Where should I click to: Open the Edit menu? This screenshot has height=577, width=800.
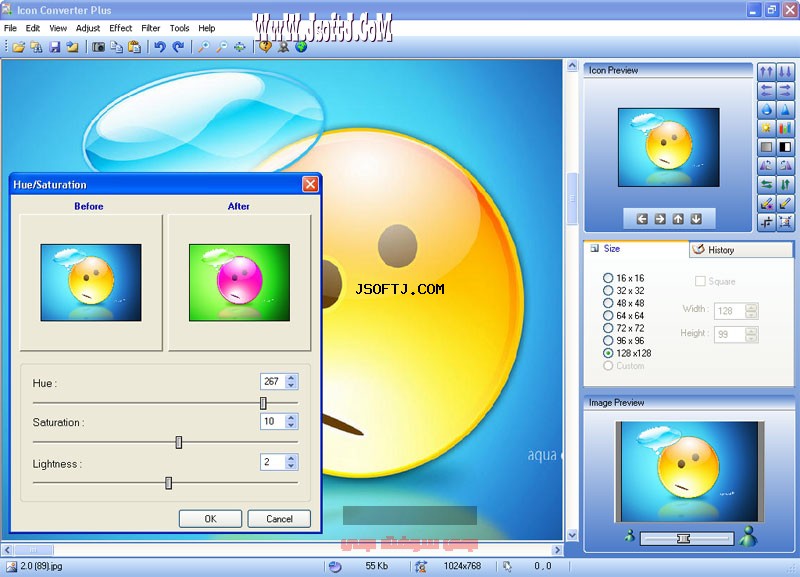click(x=33, y=28)
